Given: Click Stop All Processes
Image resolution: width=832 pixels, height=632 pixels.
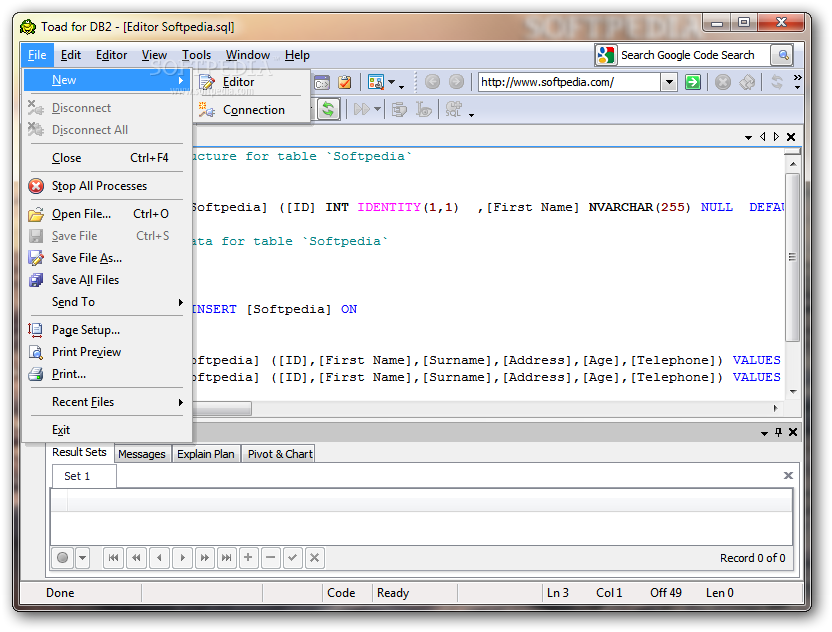Looking at the screenshot, I should (107, 186).
